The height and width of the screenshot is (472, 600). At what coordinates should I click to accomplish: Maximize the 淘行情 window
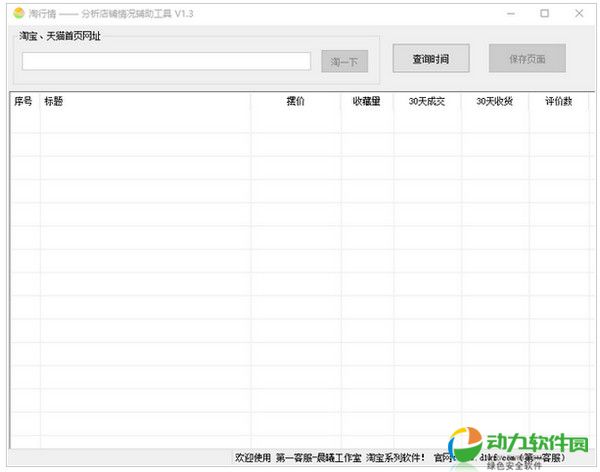[544, 13]
